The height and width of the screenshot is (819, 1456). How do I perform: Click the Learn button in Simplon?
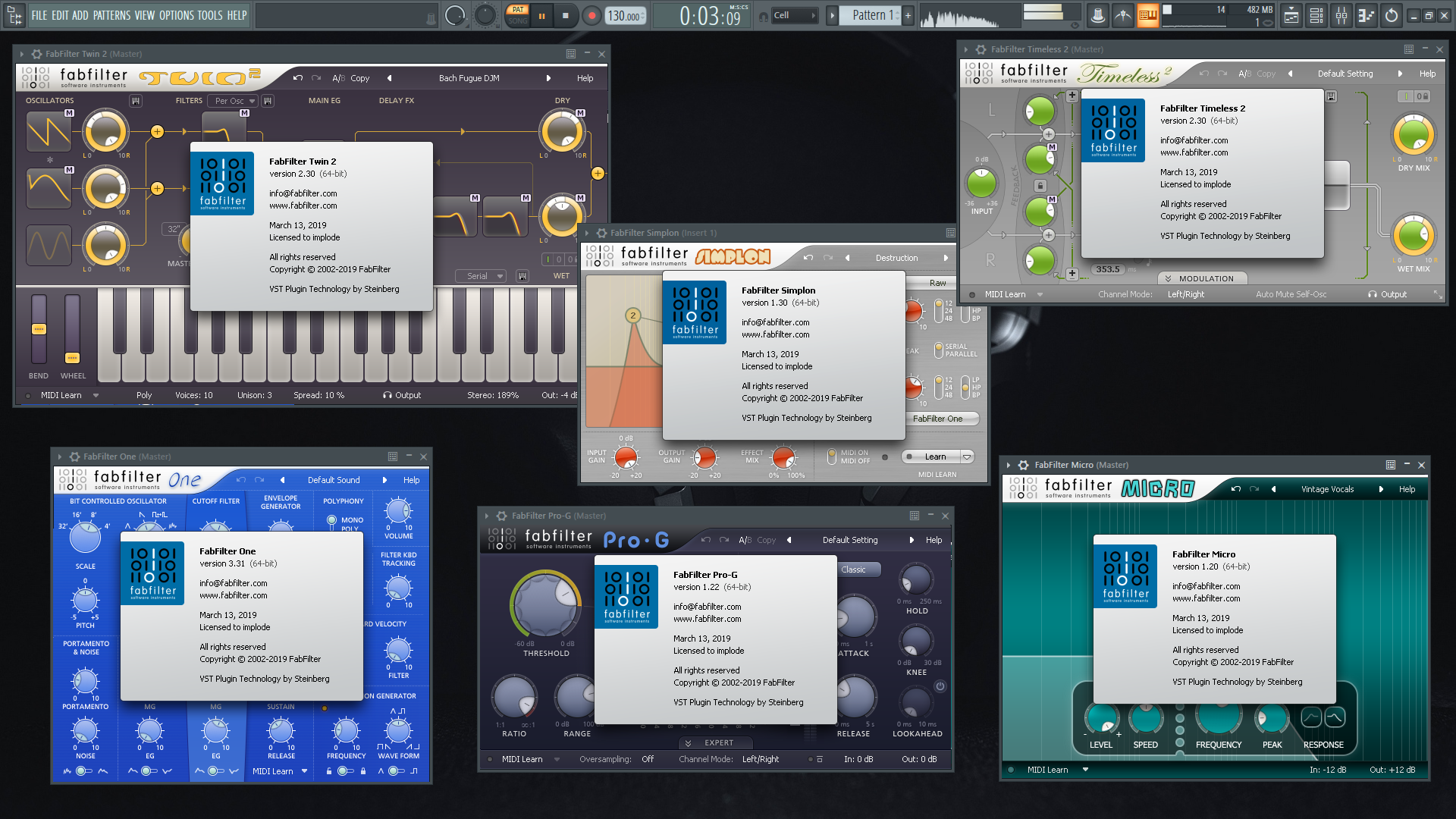pos(935,456)
